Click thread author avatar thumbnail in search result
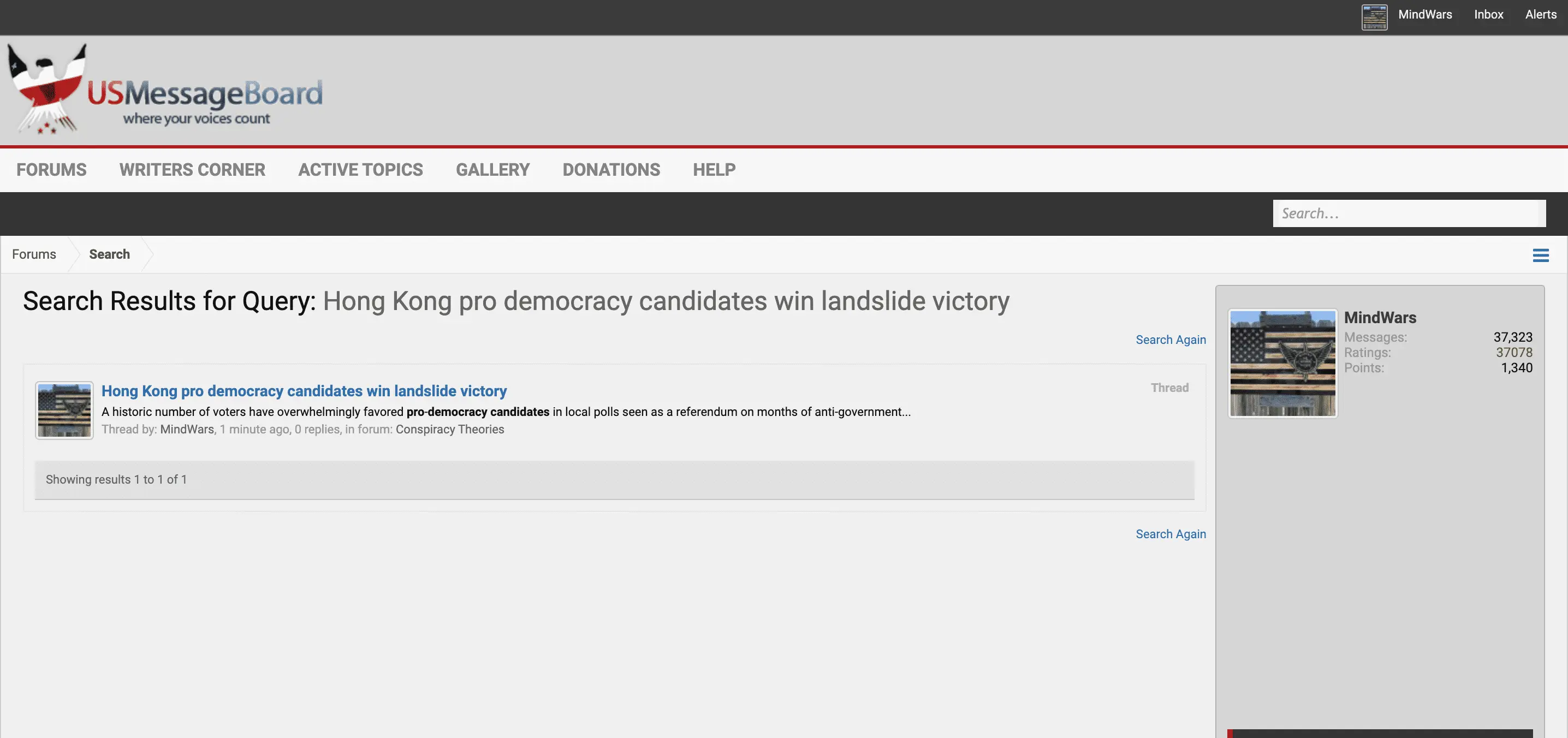1568x738 pixels. point(64,410)
